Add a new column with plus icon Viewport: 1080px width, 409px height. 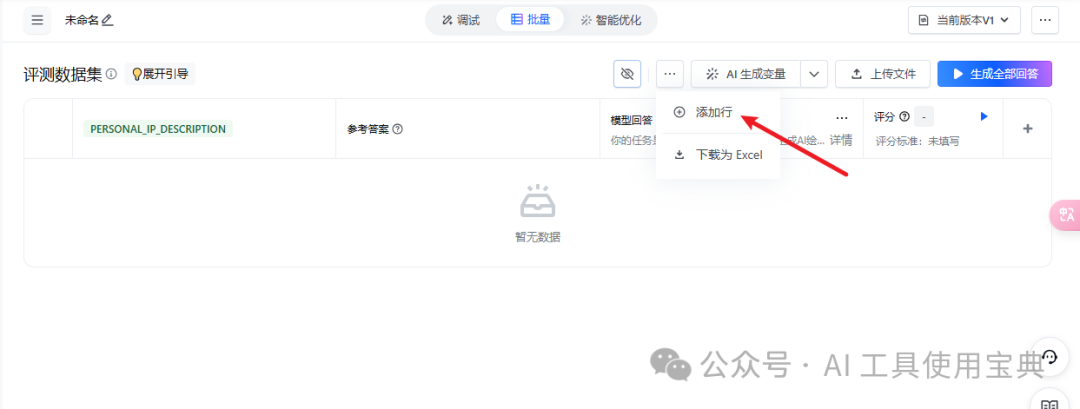point(1028,128)
